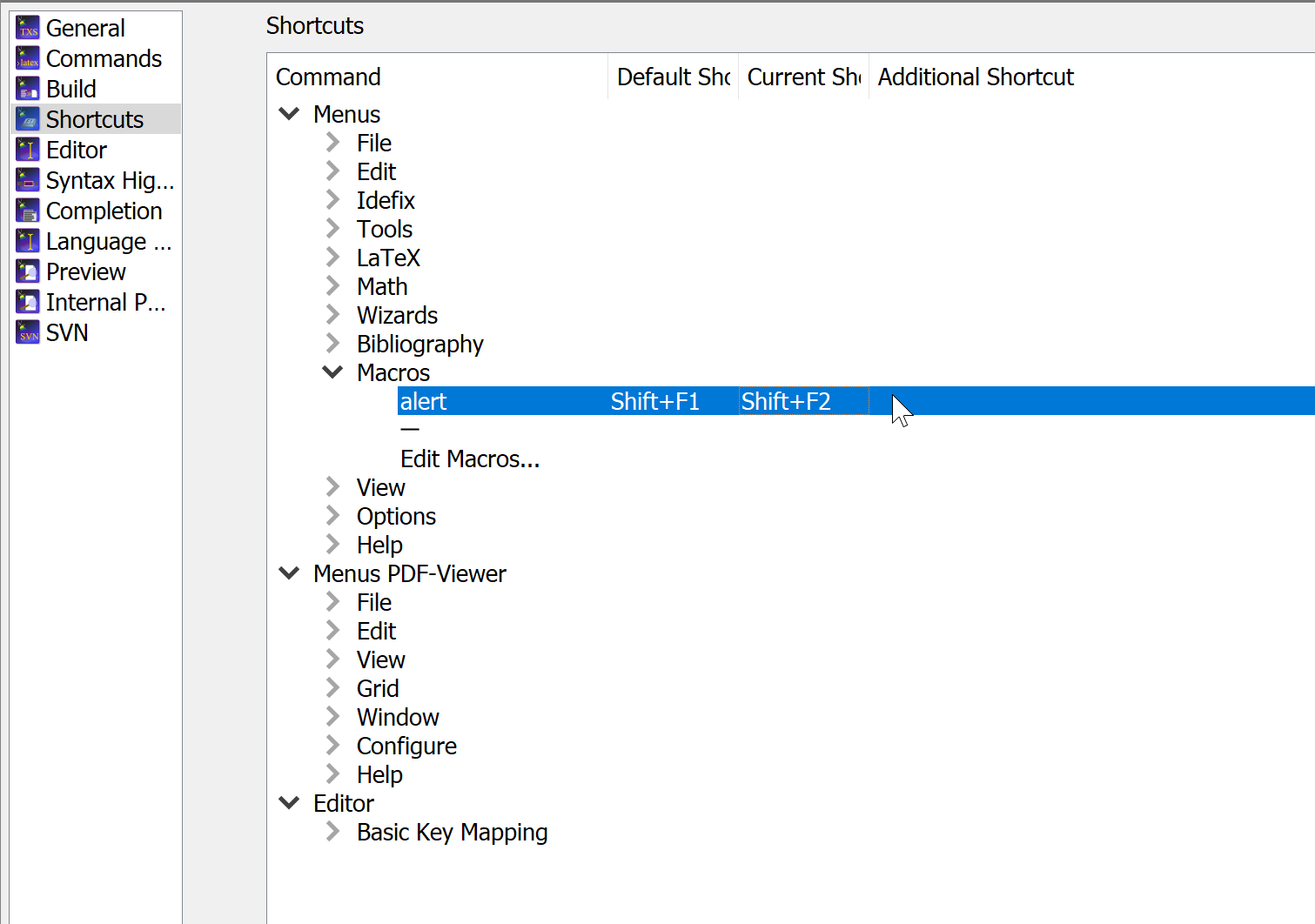Collapse the Macros section
This screenshot has height=924, width=1315.
(x=332, y=372)
